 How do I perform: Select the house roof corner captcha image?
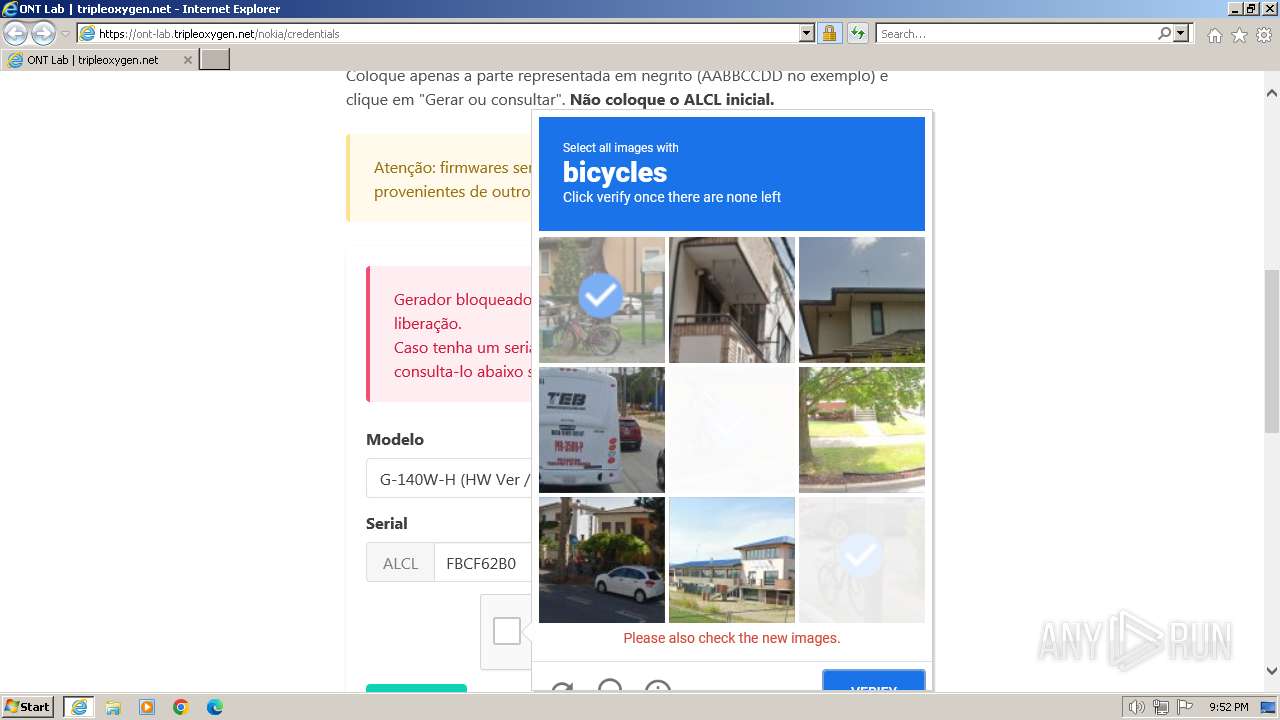tap(862, 300)
